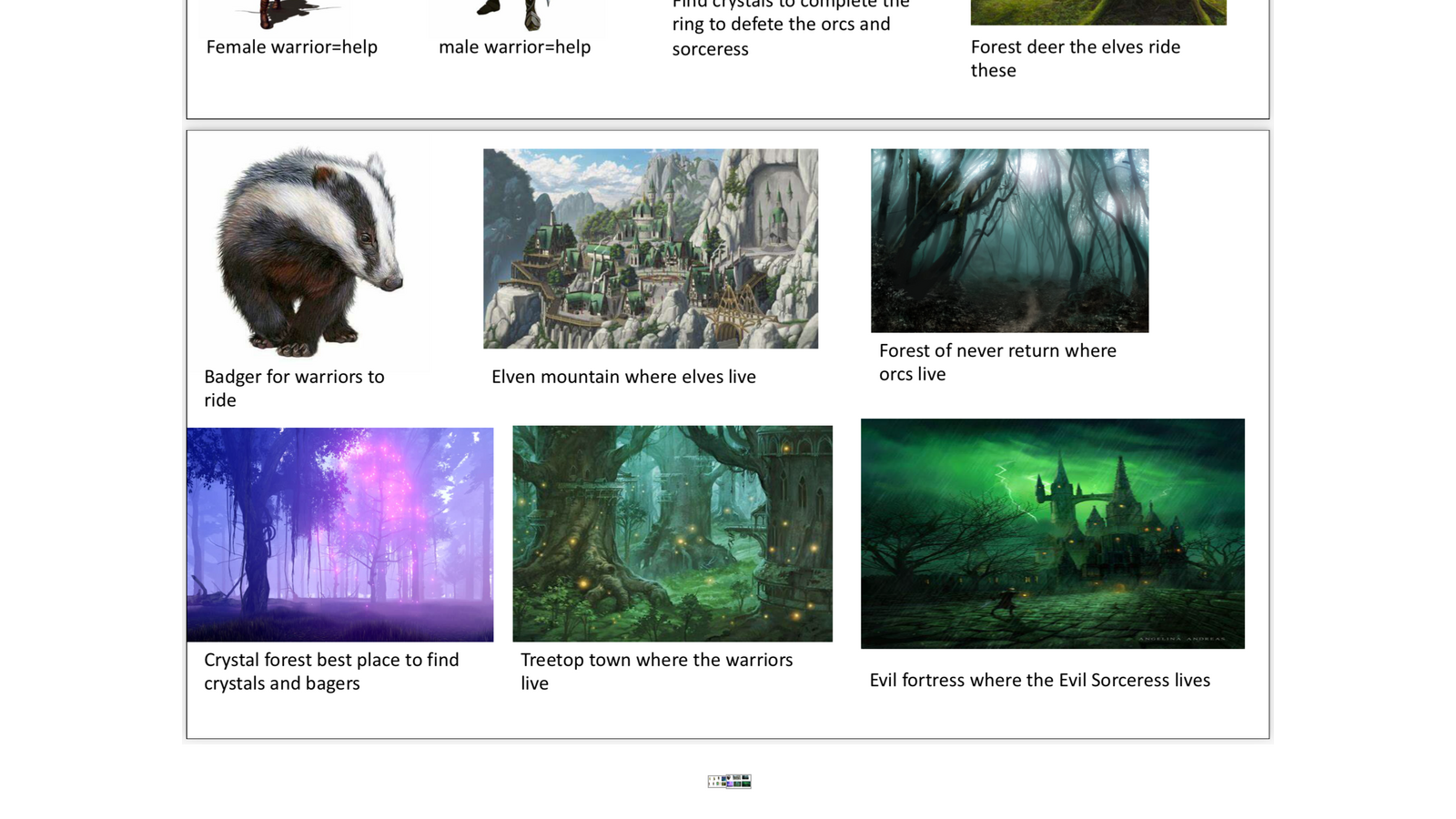Select the Elven mountain castle image
This screenshot has width=1456, height=819.
(x=650, y=248)
